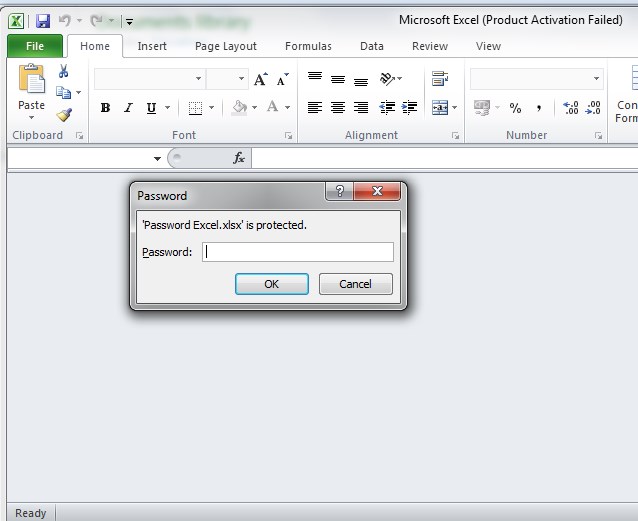Click the Font Color letter A
This screenshot has height=521, width=638.
point(273,107)
